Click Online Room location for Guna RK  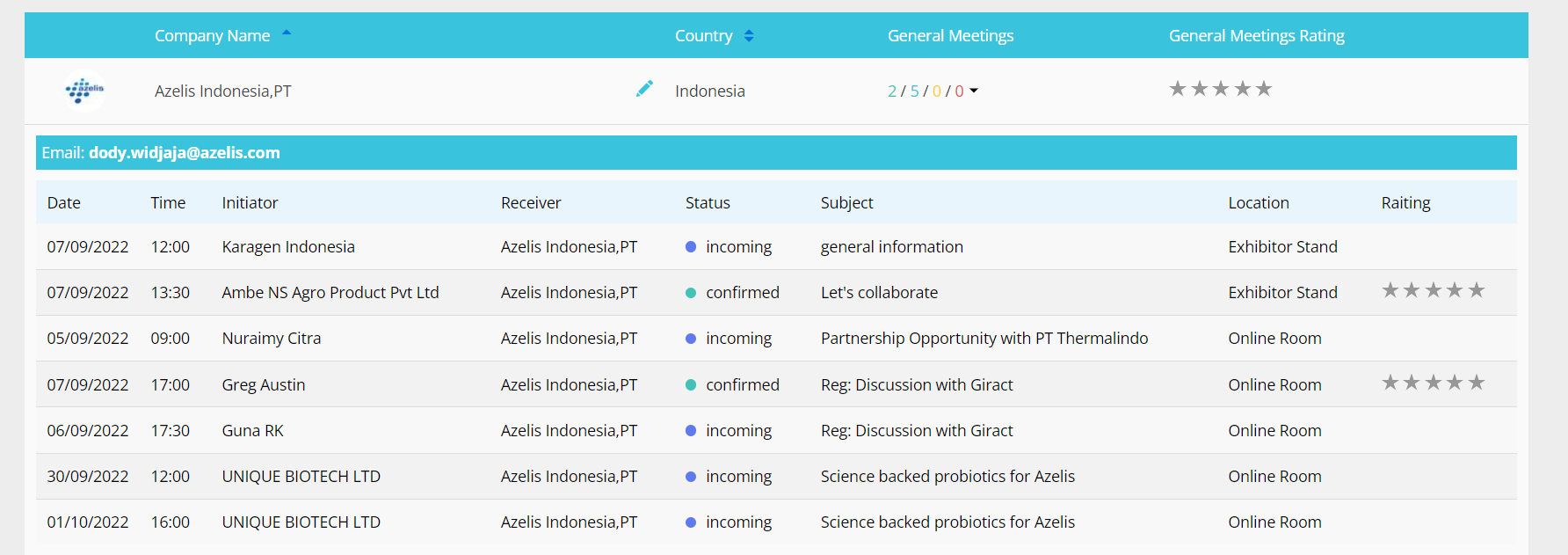[x=1275, y=431]
